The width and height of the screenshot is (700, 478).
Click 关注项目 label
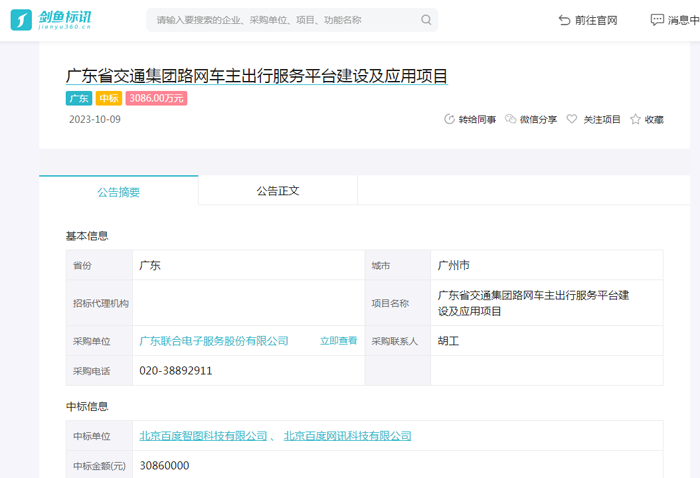tap(602, 120)
